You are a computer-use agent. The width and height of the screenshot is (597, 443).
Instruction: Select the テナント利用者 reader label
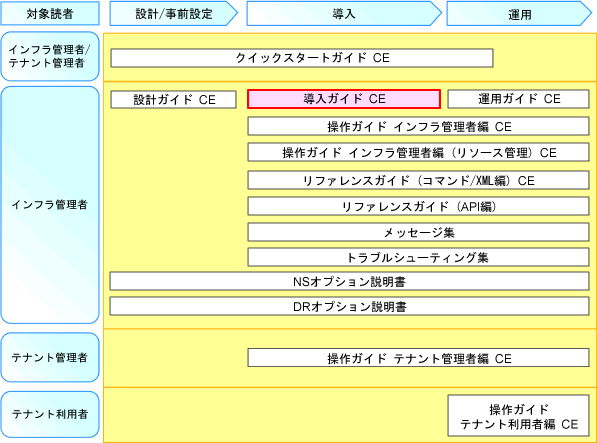pyautogui.click(x=50, y=414)
